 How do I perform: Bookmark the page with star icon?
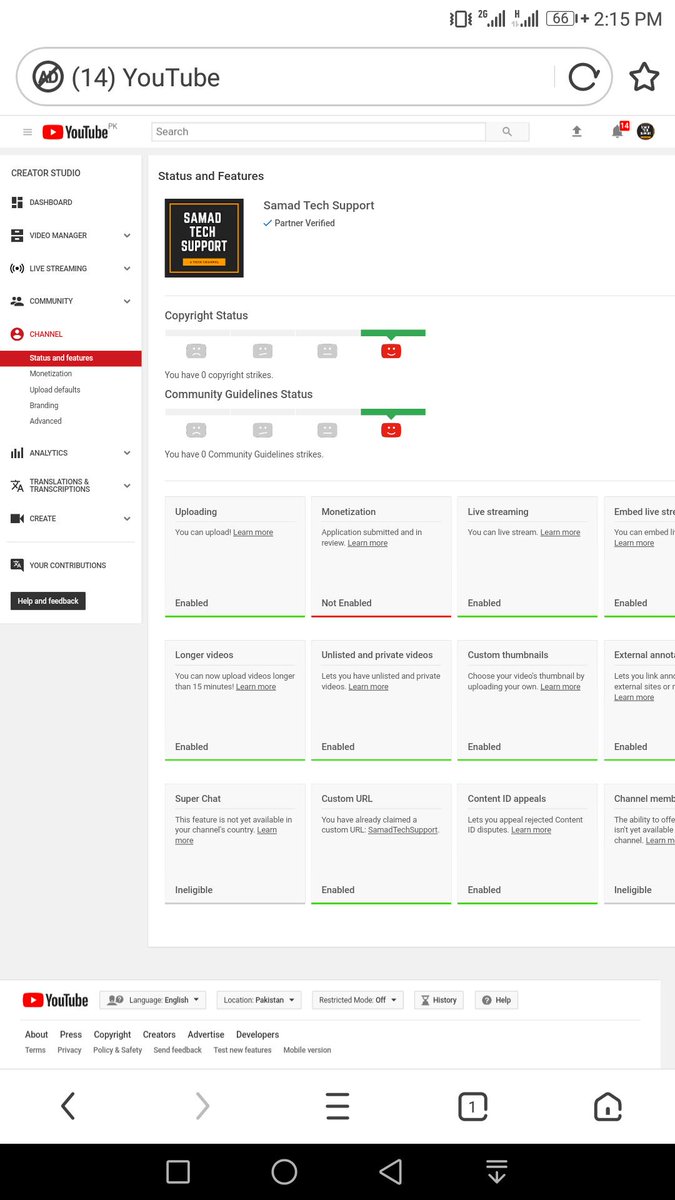point(644,77)
